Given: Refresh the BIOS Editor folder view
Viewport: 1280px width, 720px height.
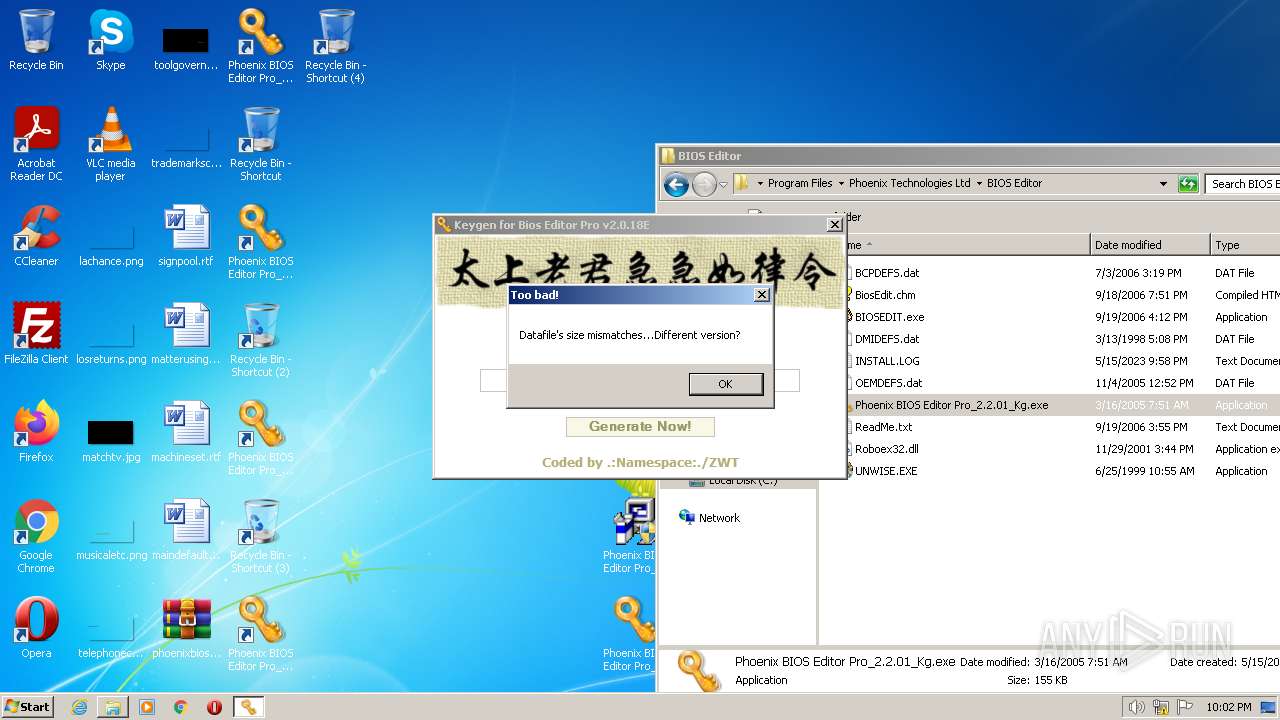Looking at the screenshot, I should [1188, 184].
